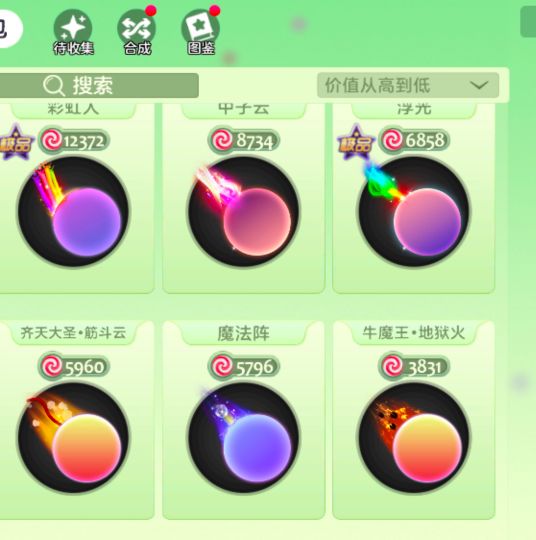
Task: Tap the 极品 star badge on 6858 card
Action: pyautogui.click(x=355, y=143)
